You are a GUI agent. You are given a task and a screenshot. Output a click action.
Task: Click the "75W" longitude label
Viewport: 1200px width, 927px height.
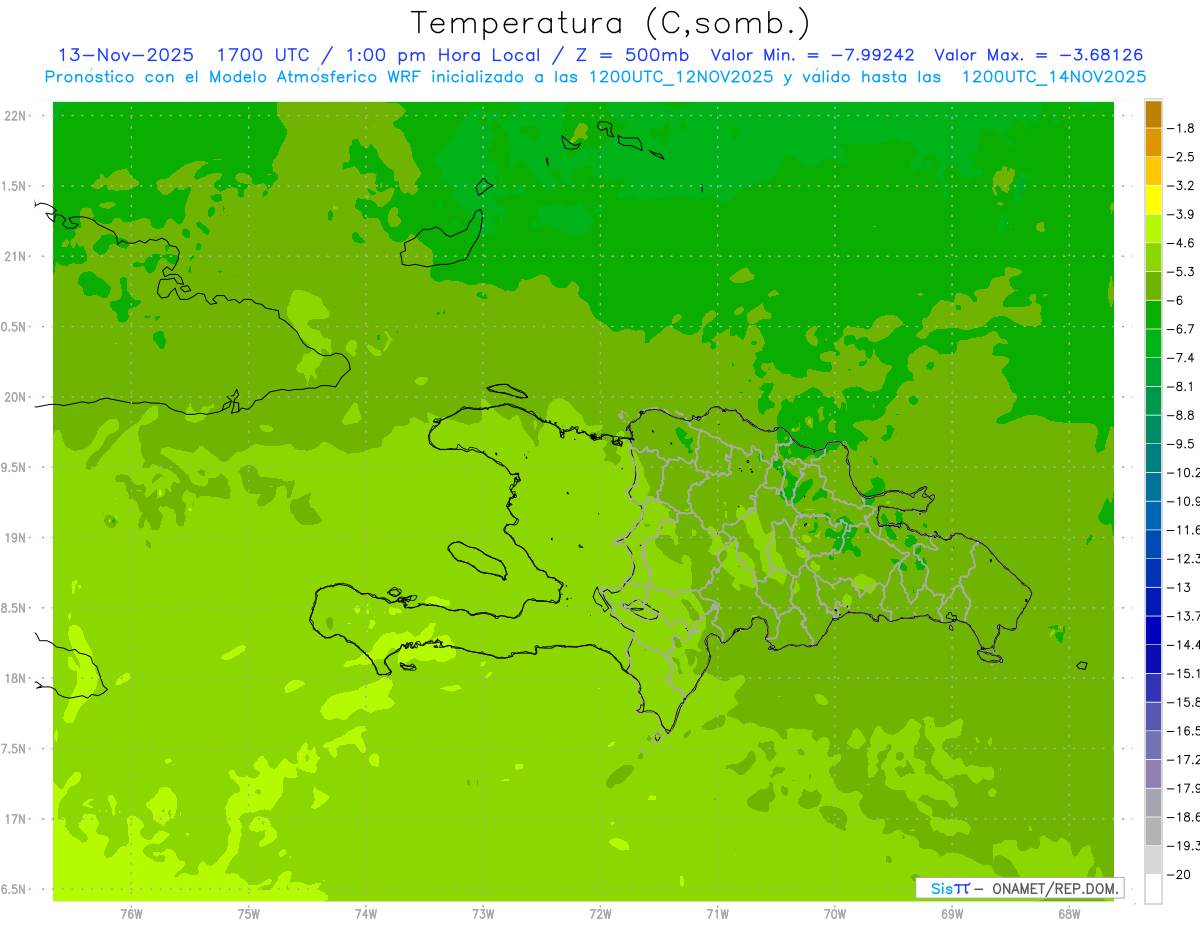[248, 914]
